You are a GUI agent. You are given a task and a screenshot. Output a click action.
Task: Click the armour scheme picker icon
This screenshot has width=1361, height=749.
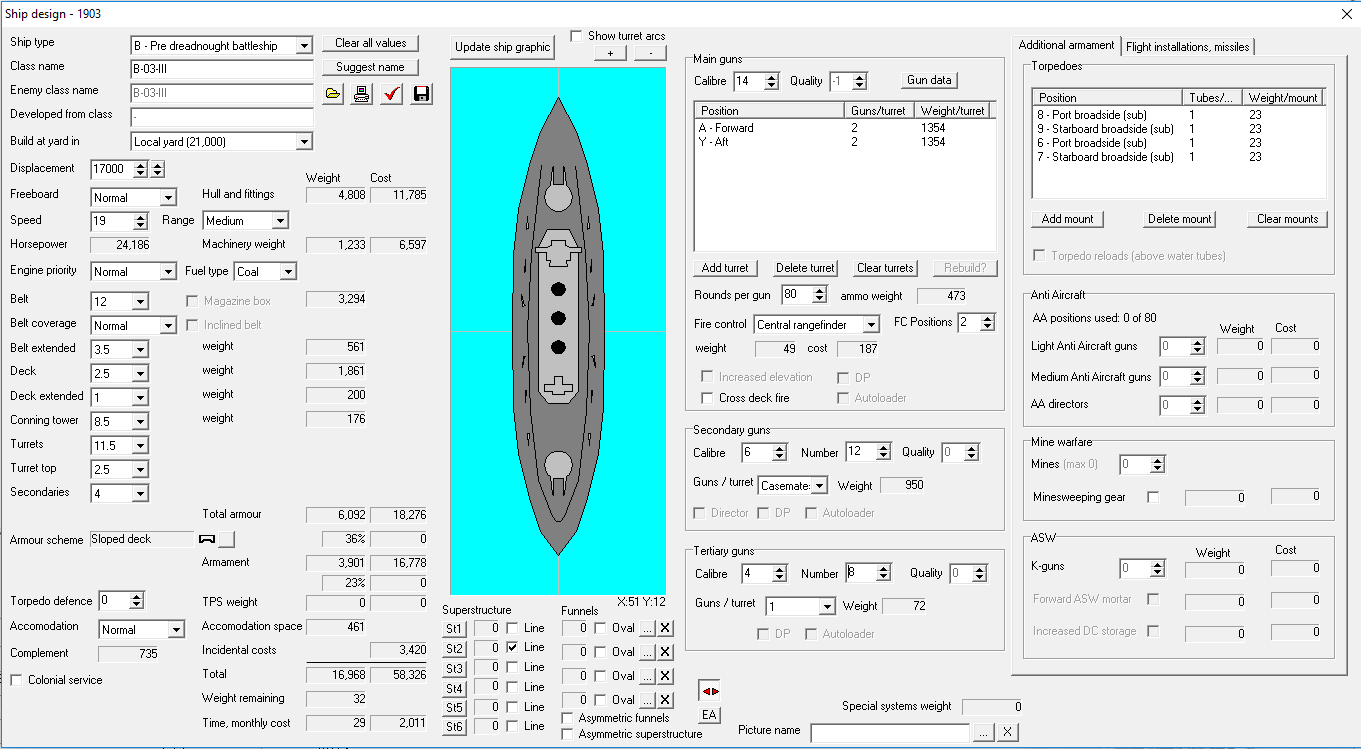208,539
